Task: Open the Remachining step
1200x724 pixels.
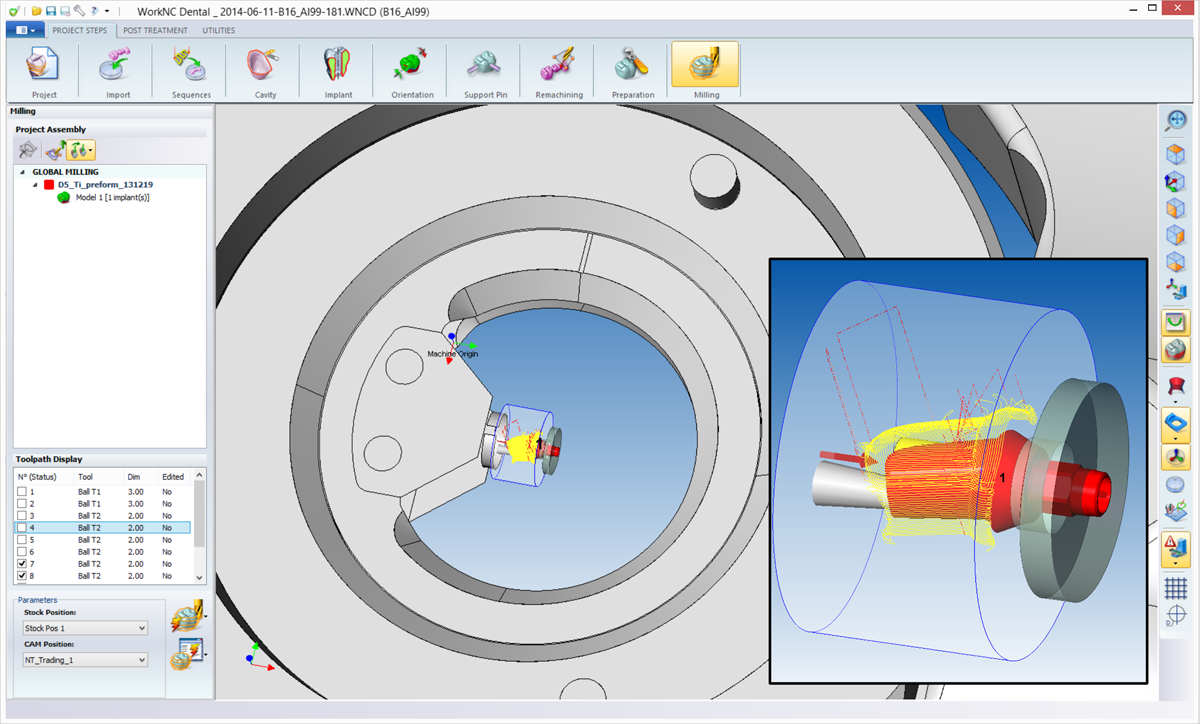Action: click(560, 72)
